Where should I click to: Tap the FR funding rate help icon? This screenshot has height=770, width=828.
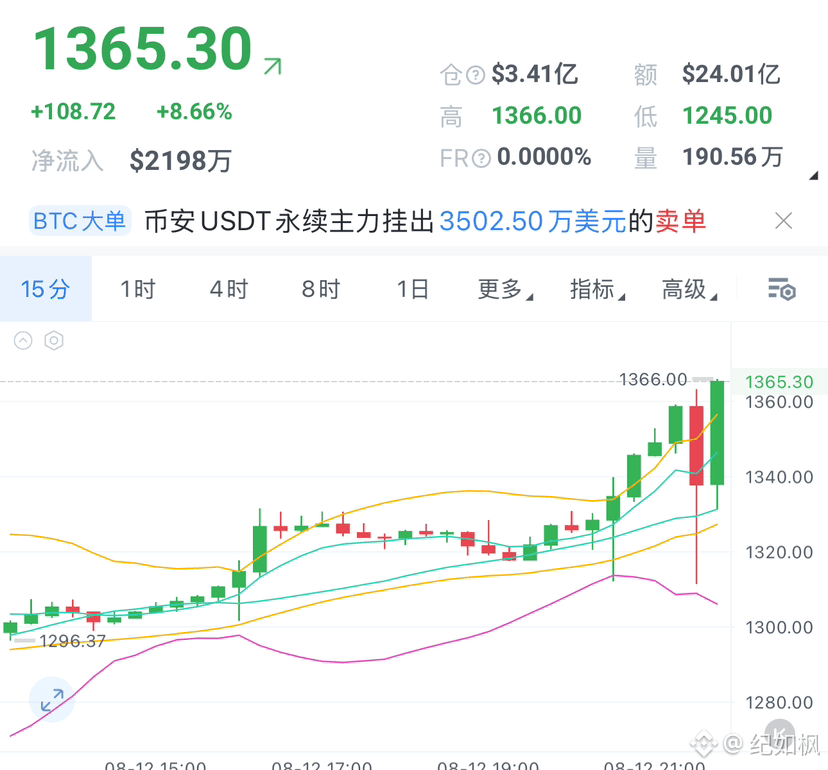pos(481,158)
